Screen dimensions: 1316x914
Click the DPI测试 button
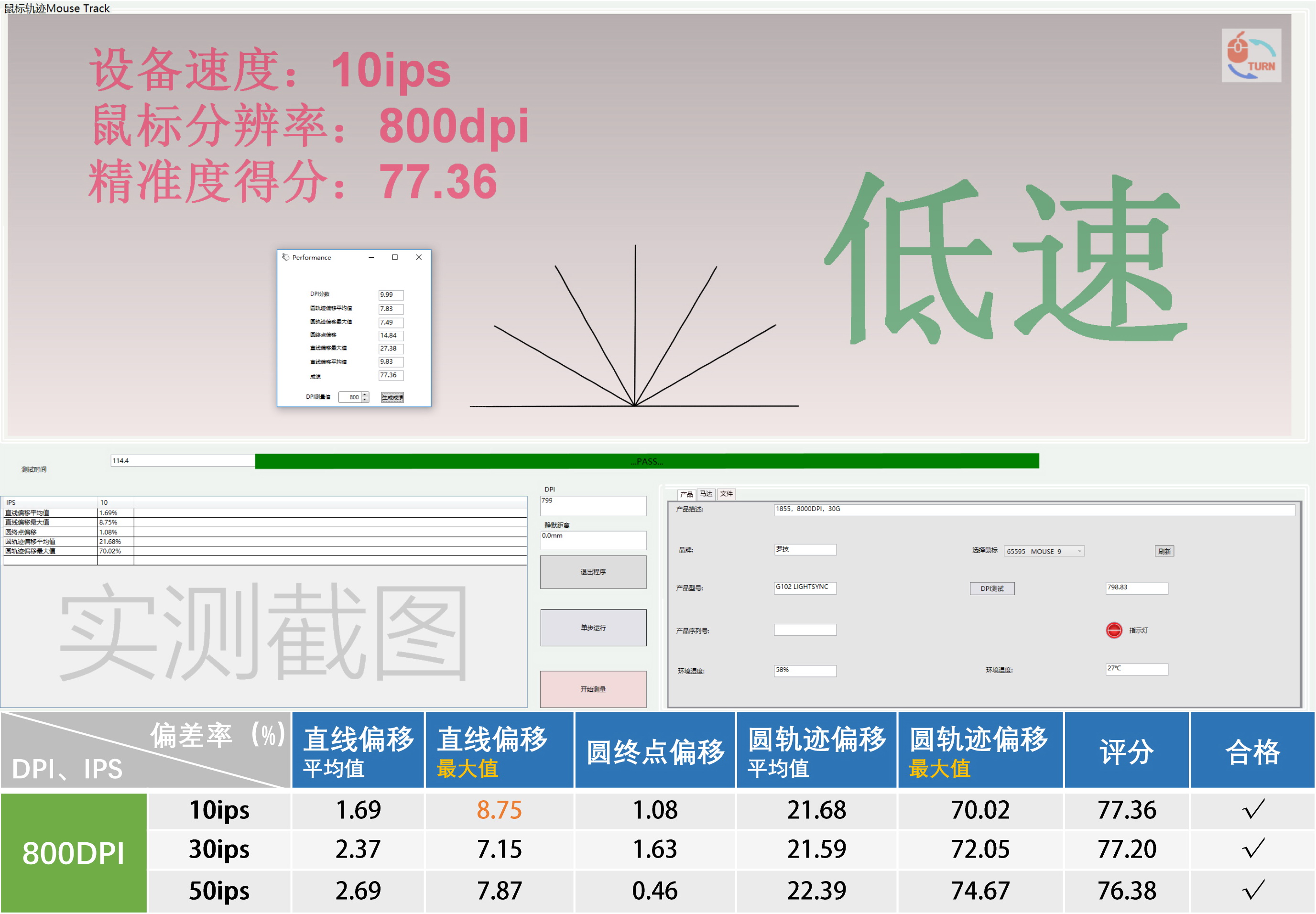[992, 588]
